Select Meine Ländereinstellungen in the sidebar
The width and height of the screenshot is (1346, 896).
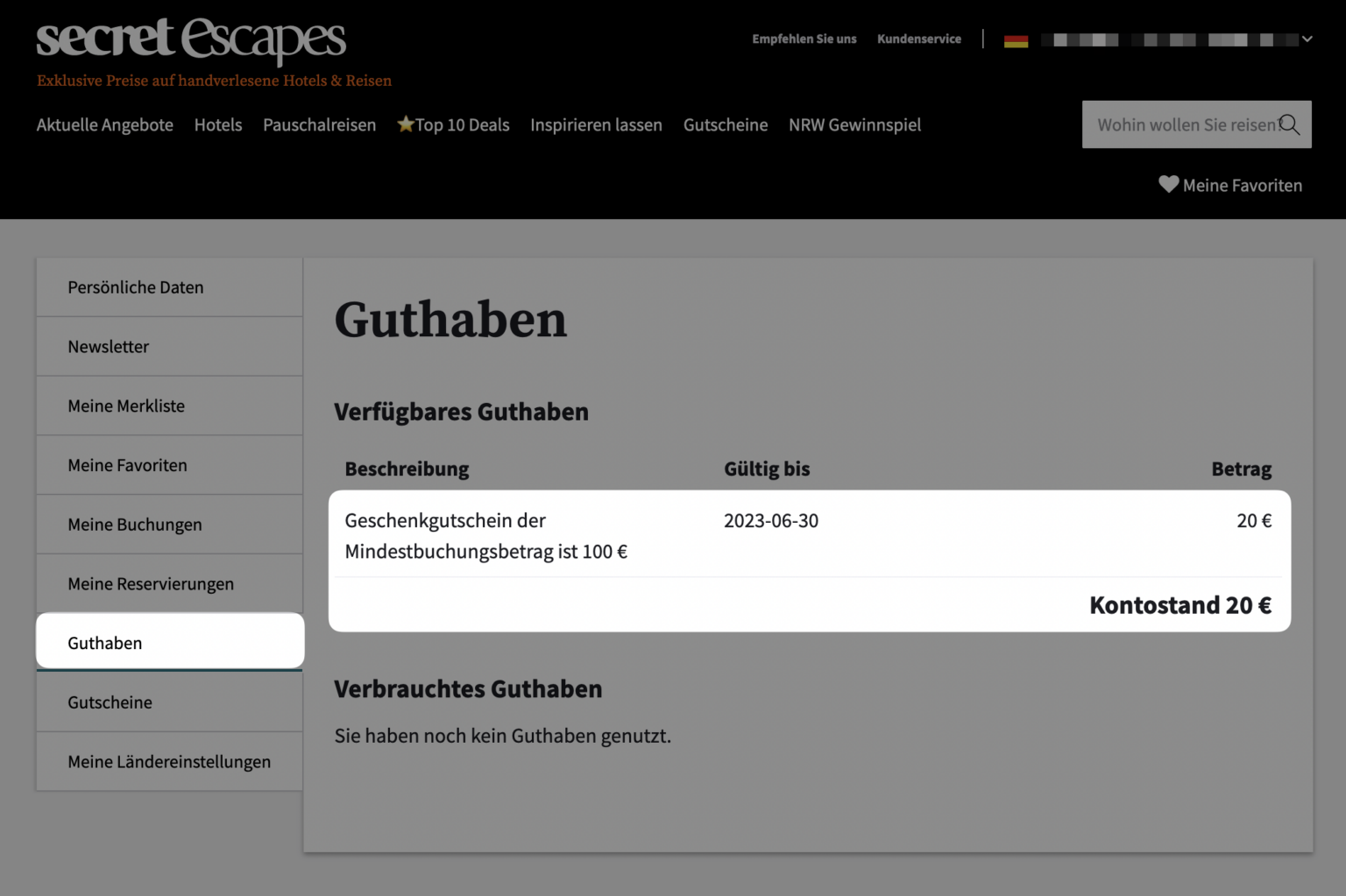pyautogui.click(x=169, y=761)
